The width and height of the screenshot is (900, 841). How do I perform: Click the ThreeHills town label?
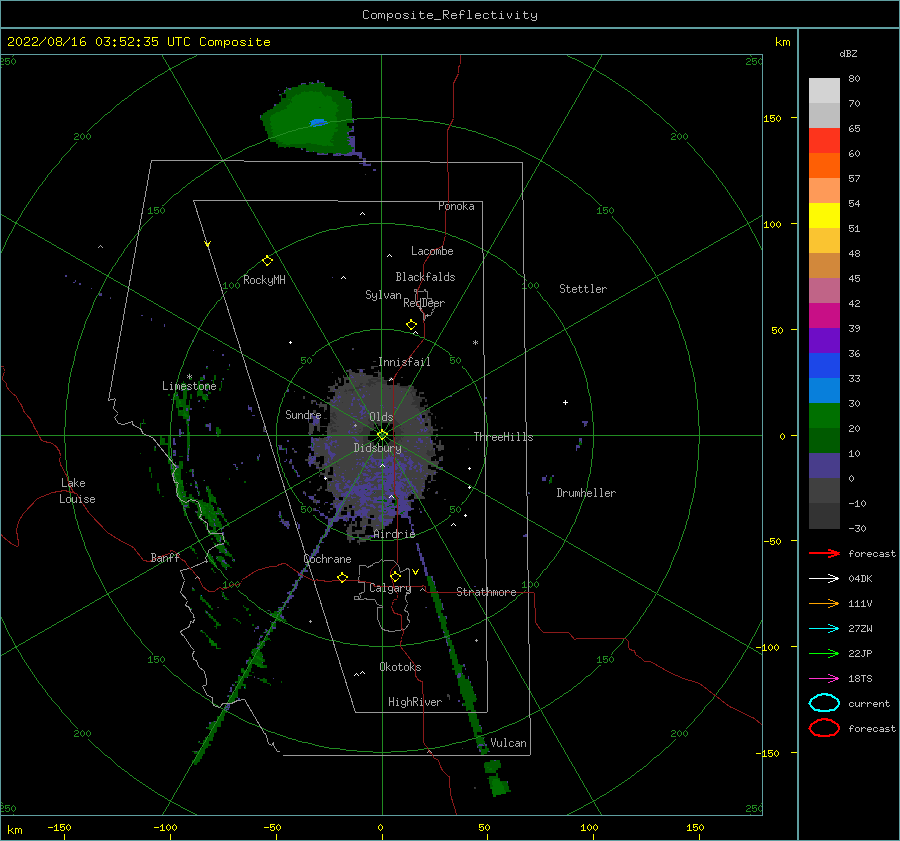(x=503, y=437)
